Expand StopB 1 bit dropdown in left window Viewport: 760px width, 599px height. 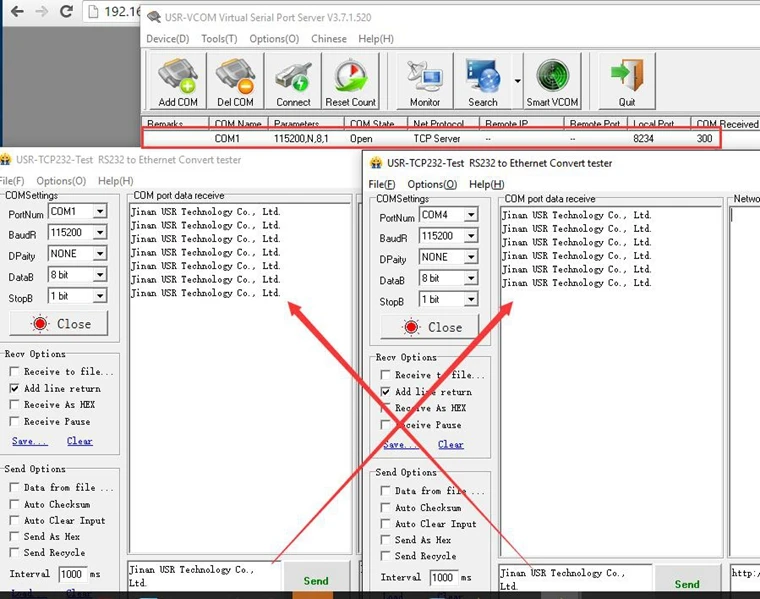pyautogui.click(x=100, y=296)
